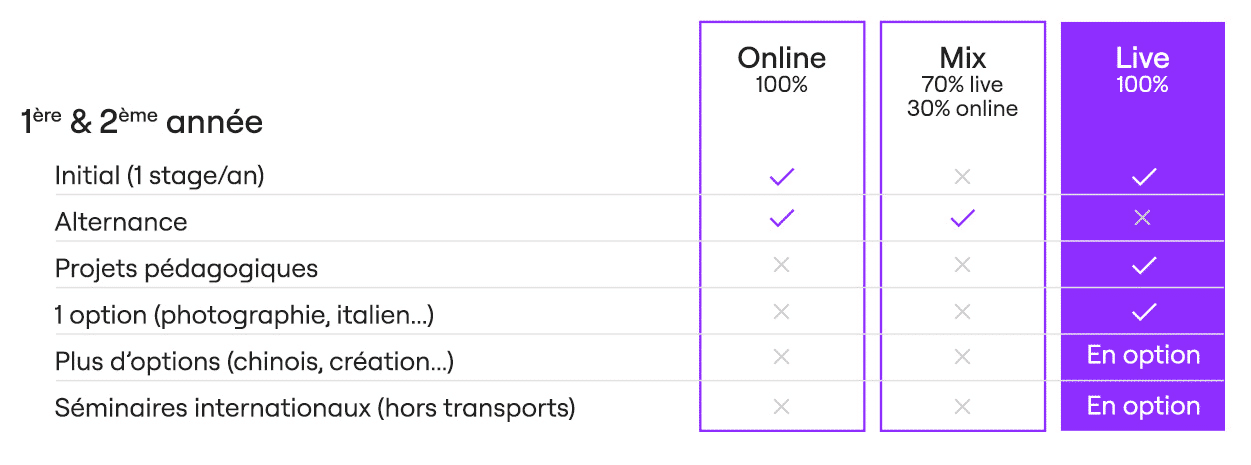Click Live checkmark for 1 option row
This screenshot has width=1251, height=465.
(1143, 313)
